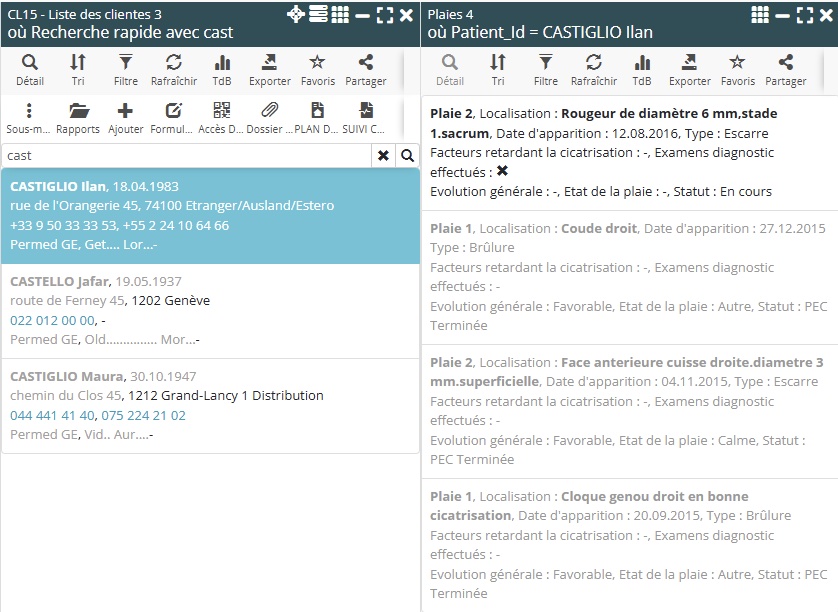Click Détail icon in client list toolbar
Viewport: 838px width, 612px height.
pyautogui.click(x=29, y=69)
